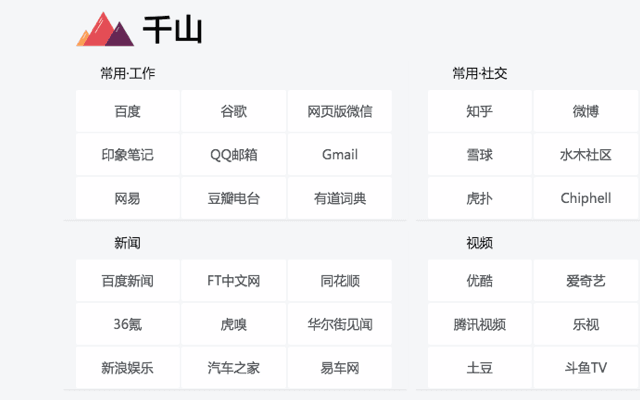Visit the 微博 link
This screenshot has height=400, width=640.
(x=586, y=111)
